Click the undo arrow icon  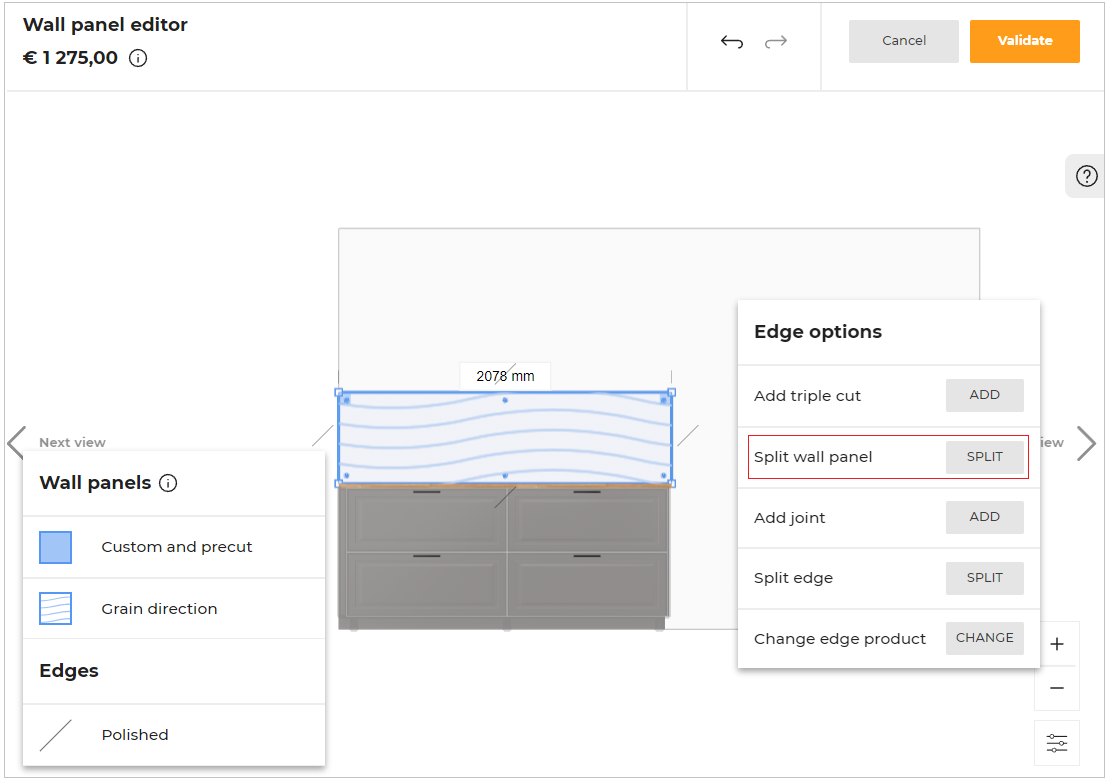732,42
